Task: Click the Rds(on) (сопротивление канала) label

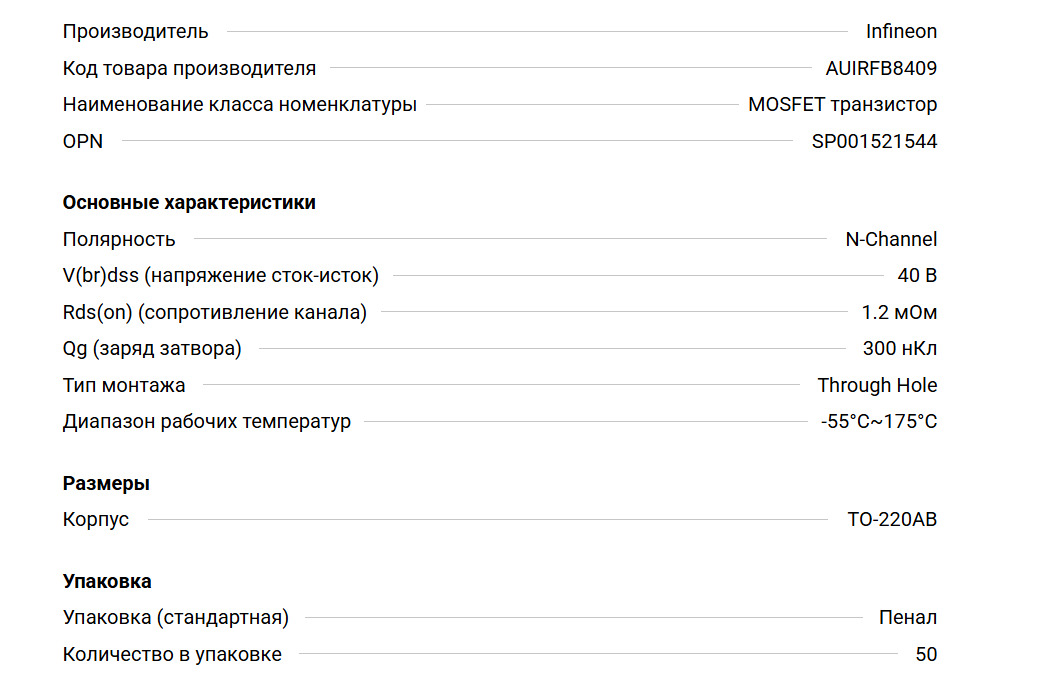Action: 214,312
